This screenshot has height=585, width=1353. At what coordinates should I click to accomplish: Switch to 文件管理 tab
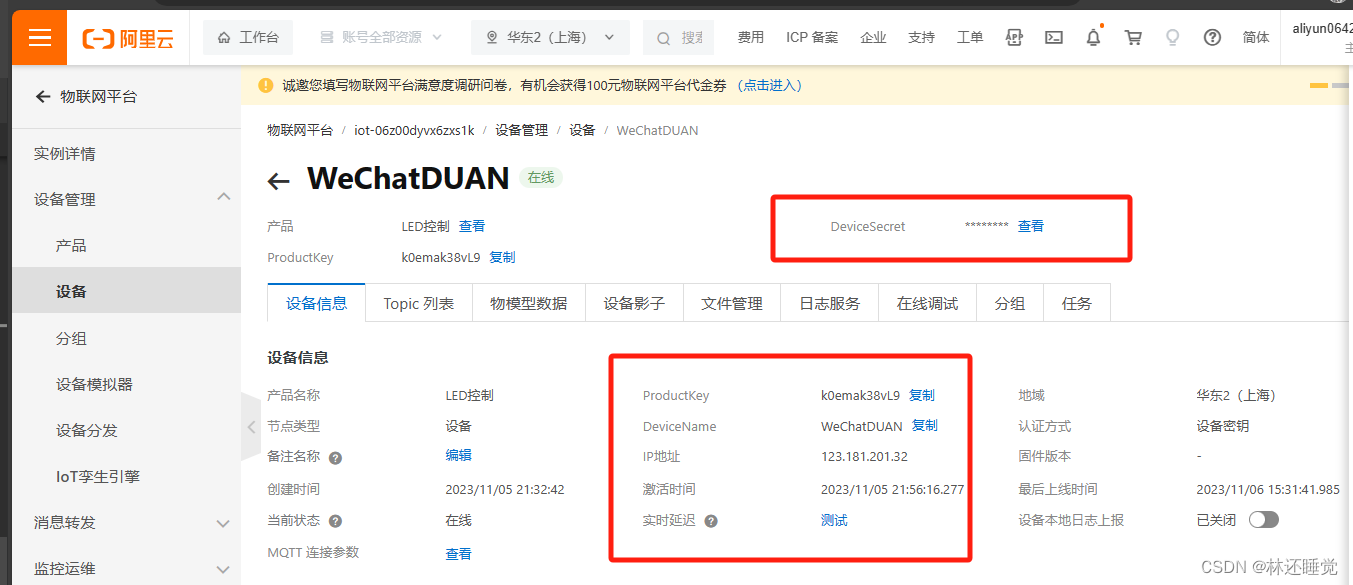pos(732,303)
